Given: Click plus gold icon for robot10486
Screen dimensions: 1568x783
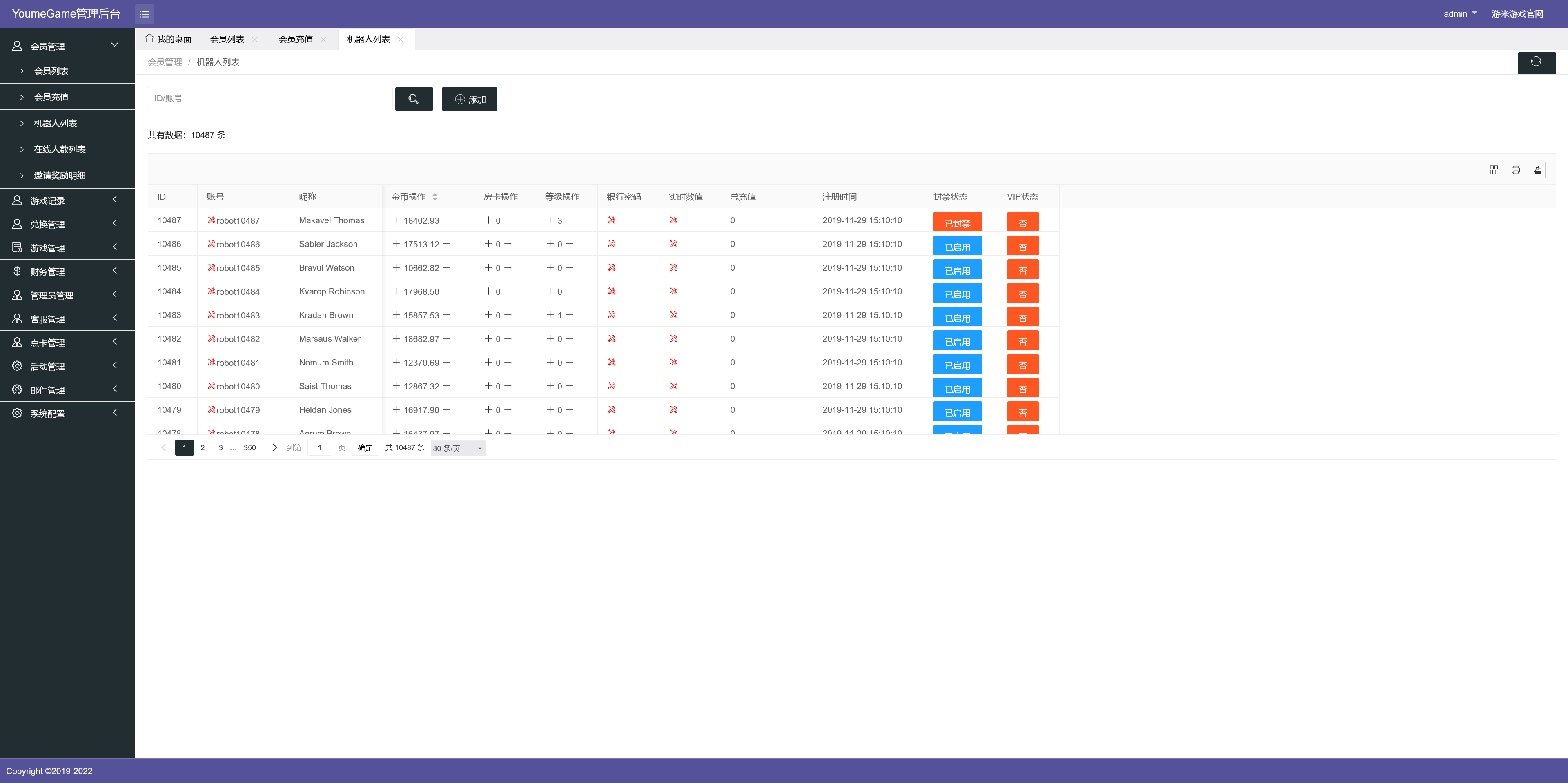Looking at the screenshot, I should (396, 244).
